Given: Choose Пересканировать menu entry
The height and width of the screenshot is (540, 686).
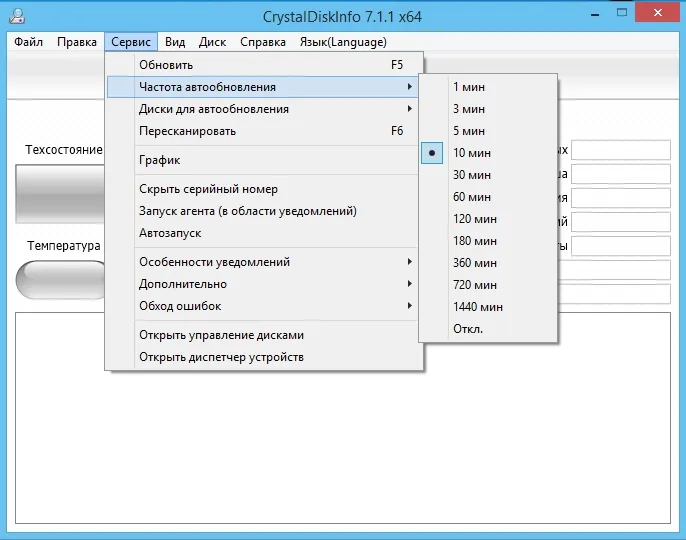Looking at the screenshot, I should [264, 131].
